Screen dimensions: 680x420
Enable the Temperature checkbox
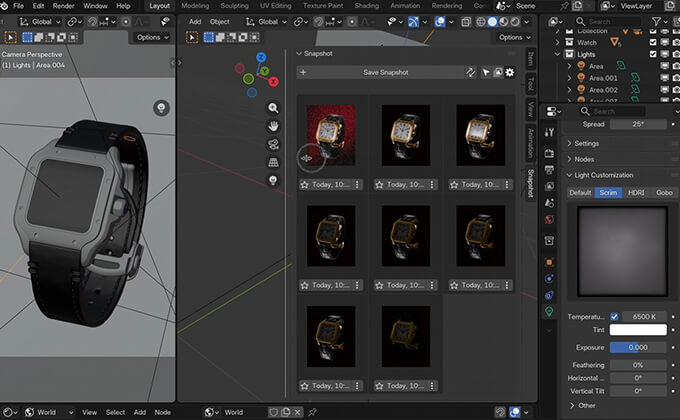pos(615,317)
